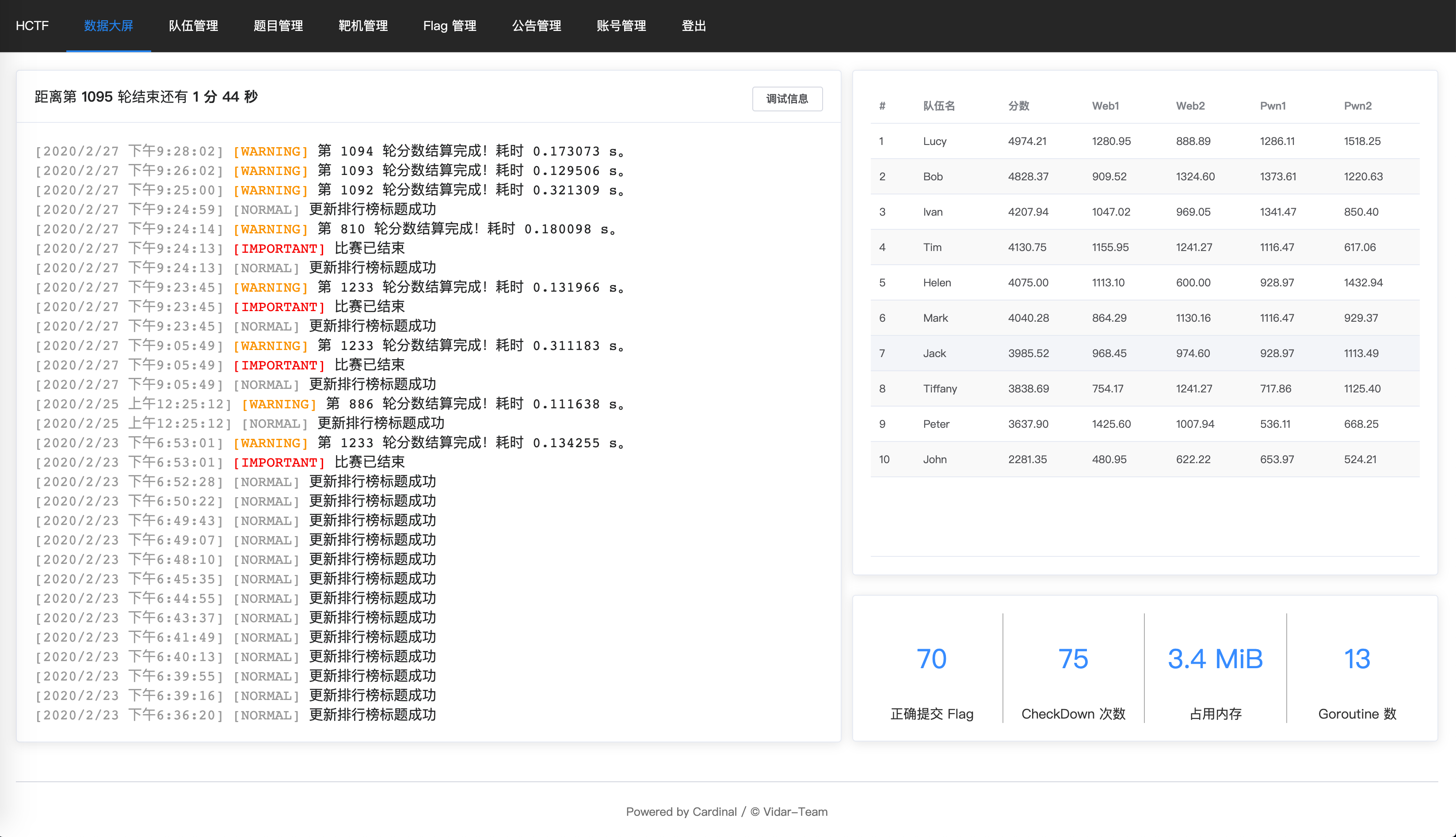Navigate to Flag 管理
This screenshot has height=837, width=1456.
450,26
